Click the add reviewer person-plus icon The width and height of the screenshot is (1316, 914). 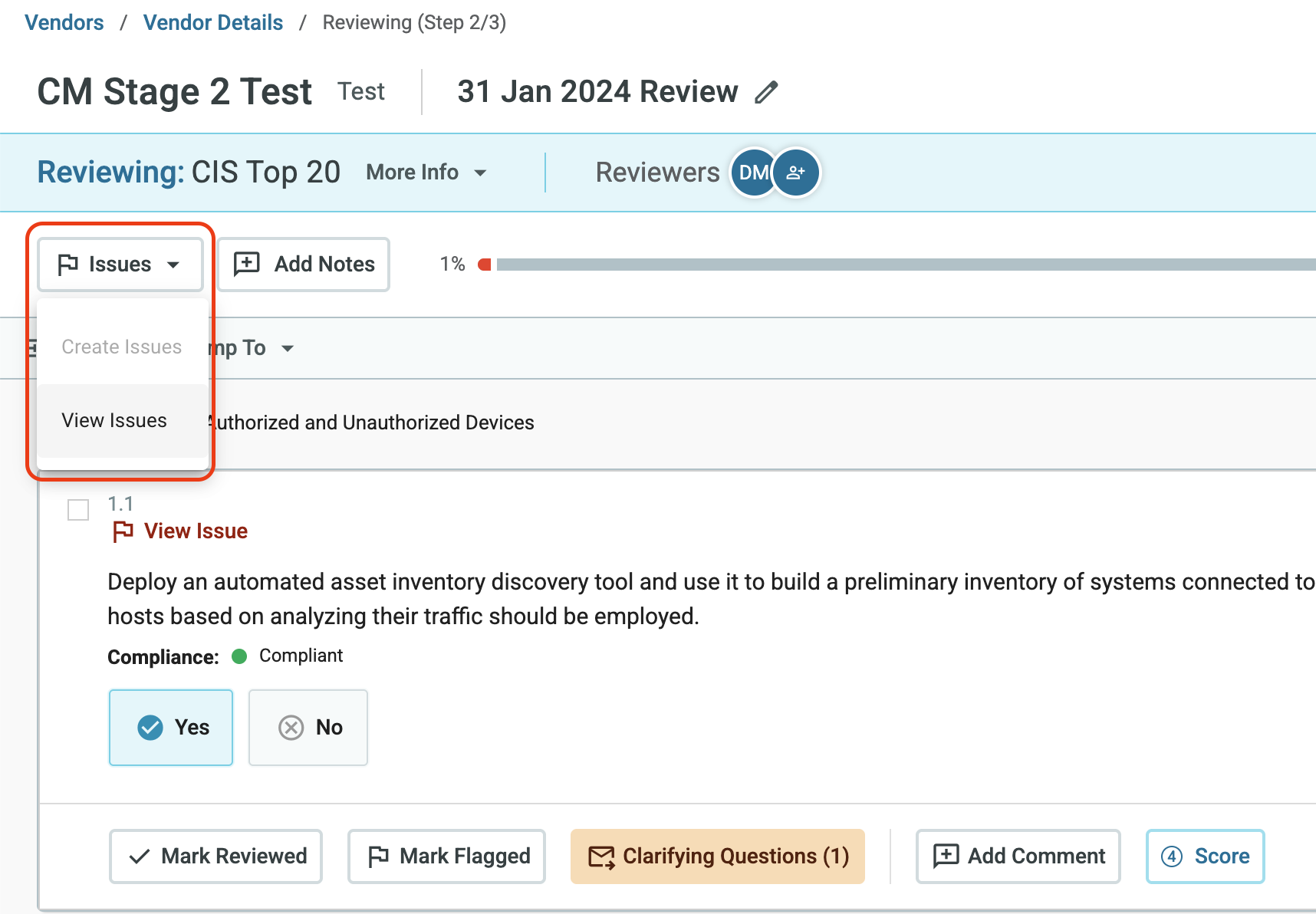pos(796,173)
